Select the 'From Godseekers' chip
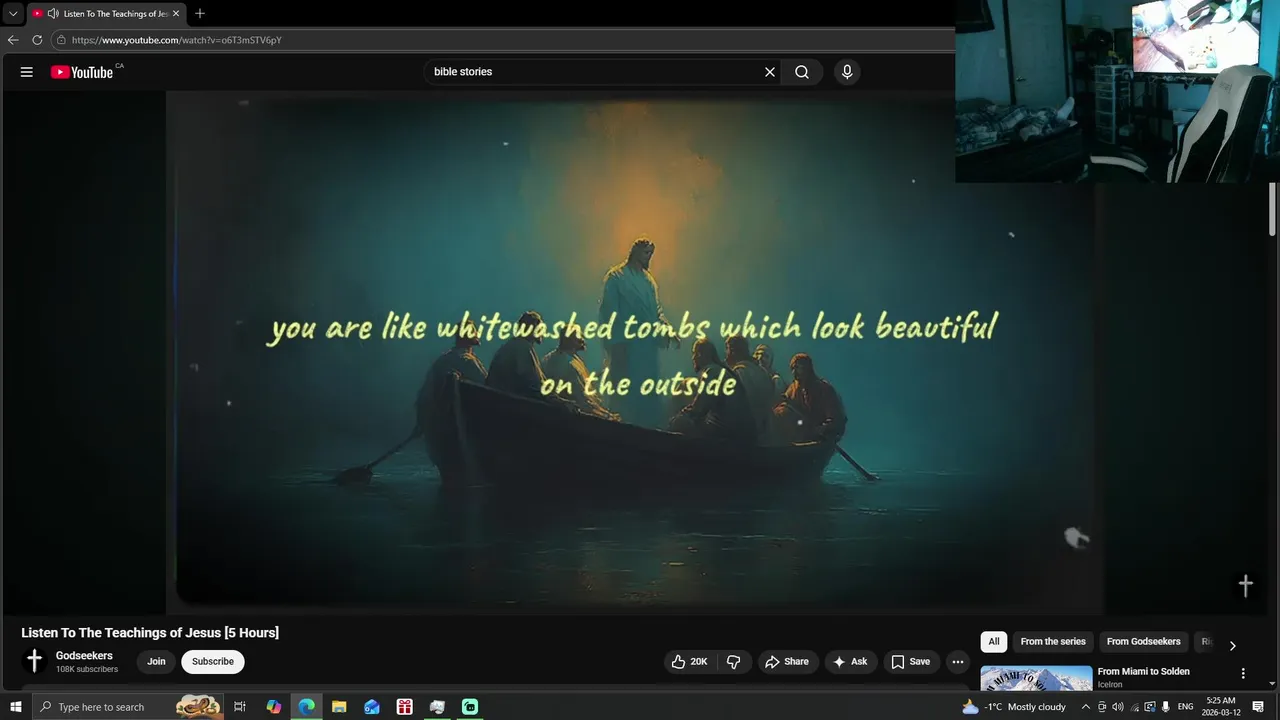The image size is (1280, 720). [1144, 642]
